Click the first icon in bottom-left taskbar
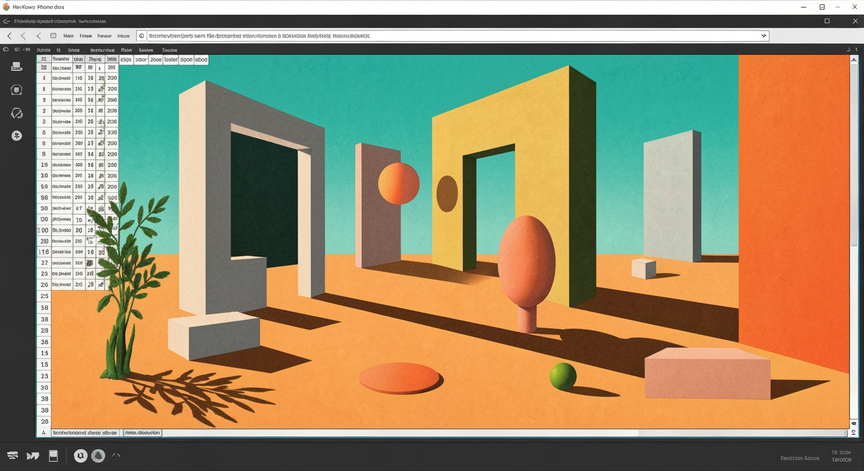Image resolution: width=864 pixels, height=471 pixels. (x=12, y=456)
